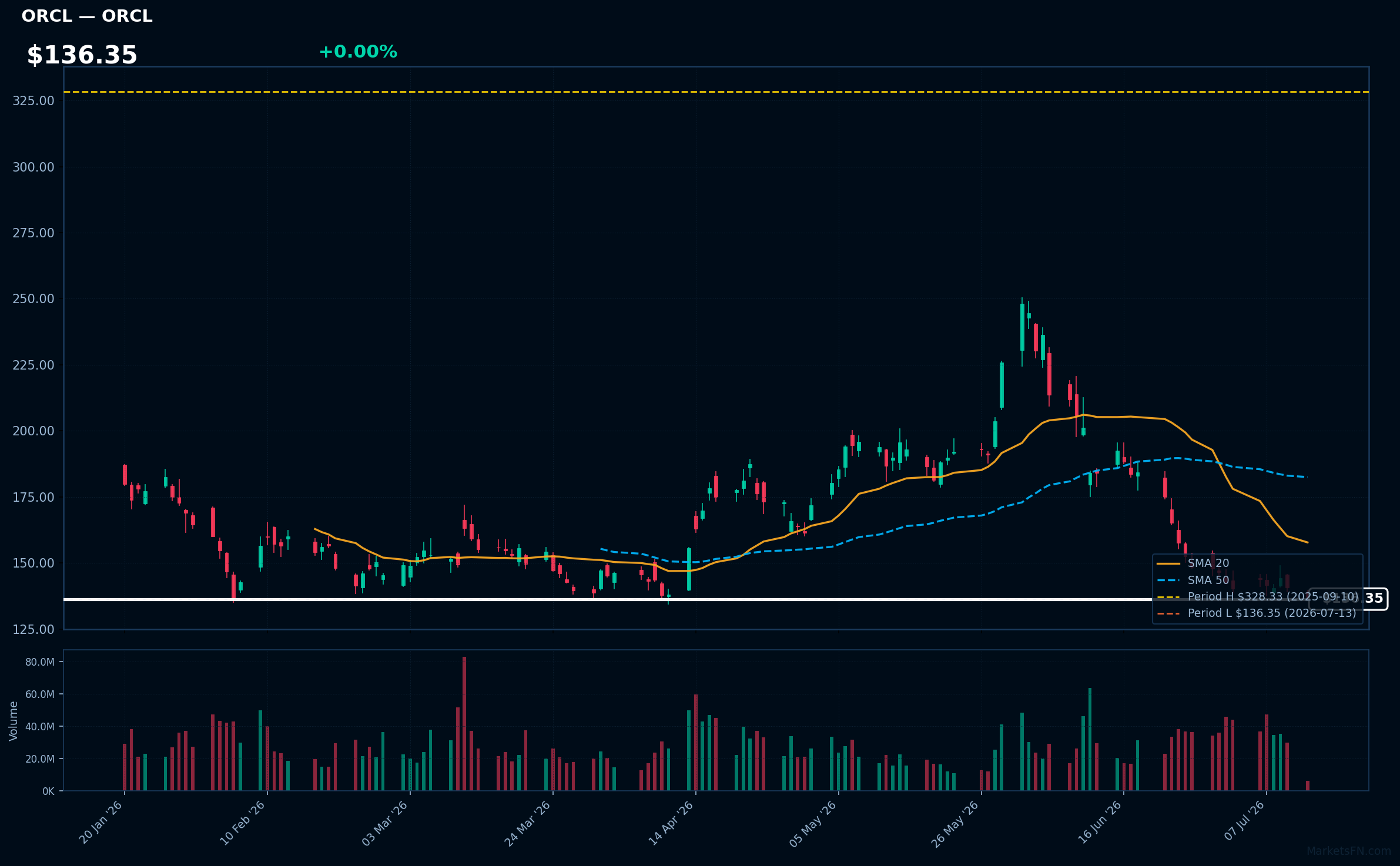Click the 325.00 price axis label
This screenshot has height=866, width=1400.
(x=34, y=100)
